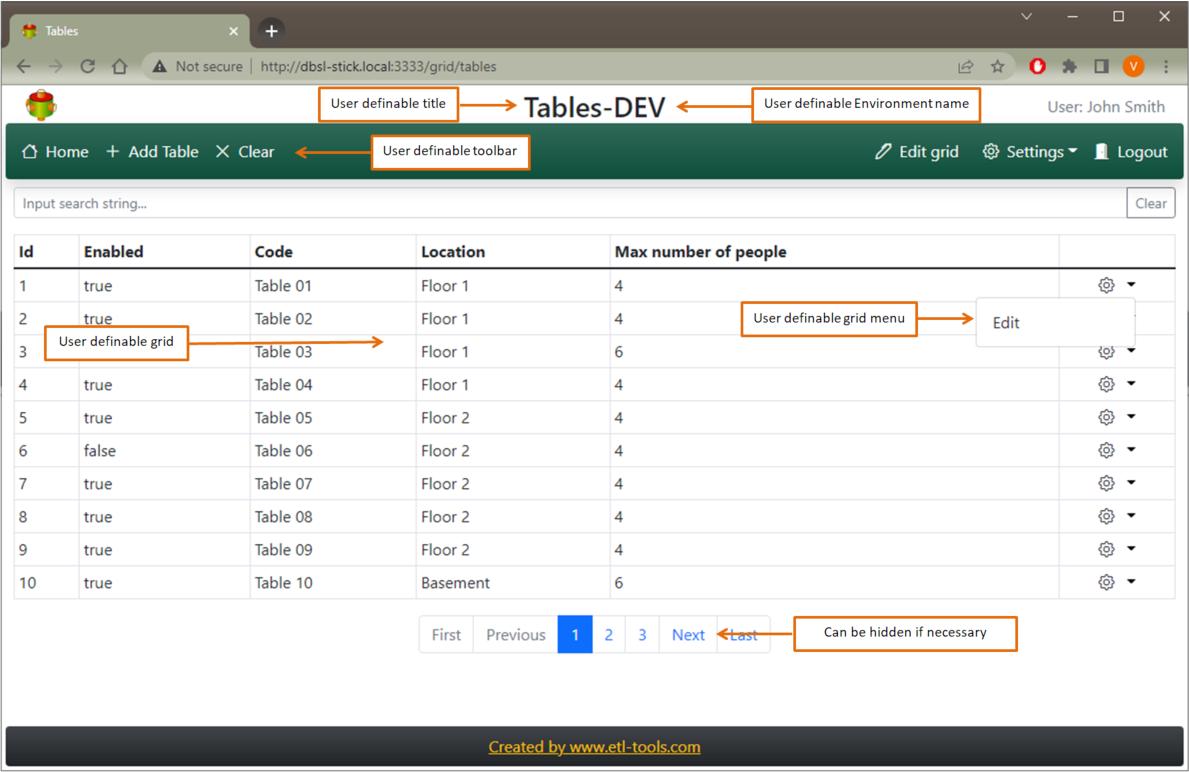This screenshot has width=1189, height=772.
Task: Click Edit grid in toolbar
Action: click(917, 152)
